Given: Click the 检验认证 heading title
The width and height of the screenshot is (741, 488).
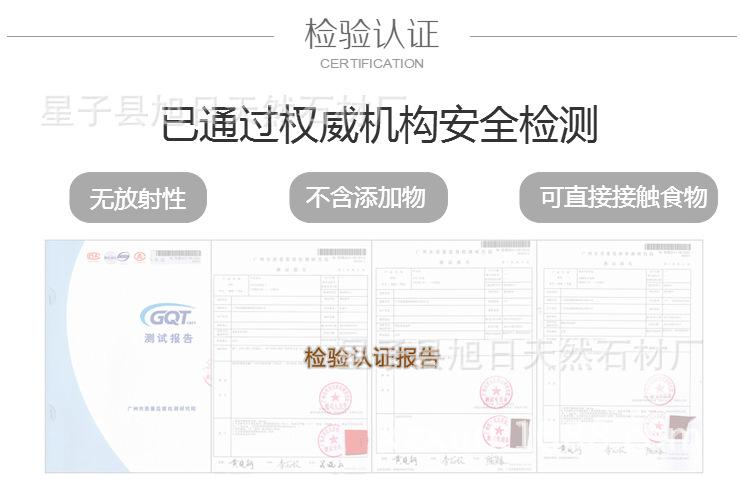Looking at the screenshot, I should pyautogui.click(x=371, y=34).
